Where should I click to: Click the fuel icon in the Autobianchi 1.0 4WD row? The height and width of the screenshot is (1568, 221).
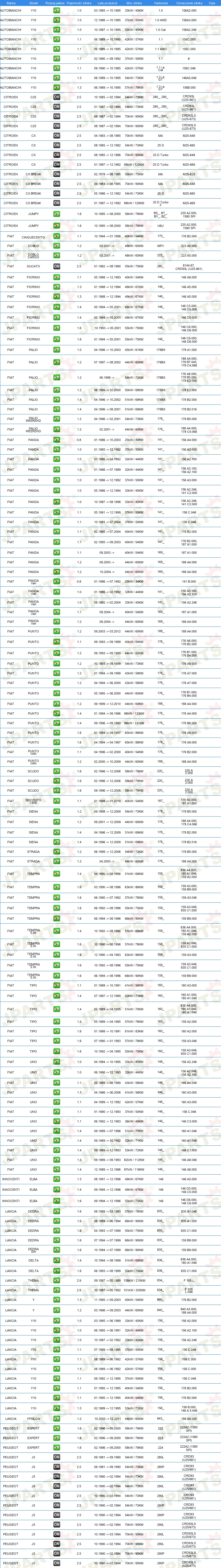pyautogui.click(x=57, y=20)
